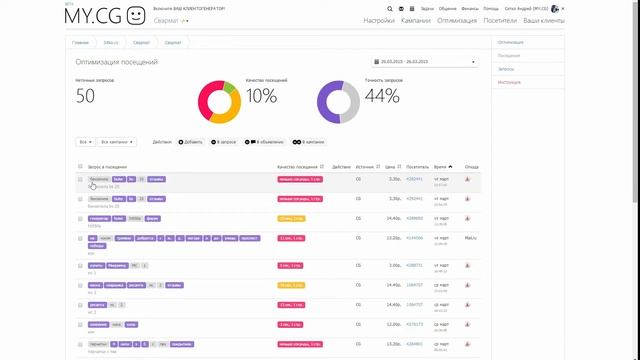
Task: Tick the checkbox of the 15.20р. row
Action: pos(80,344)
